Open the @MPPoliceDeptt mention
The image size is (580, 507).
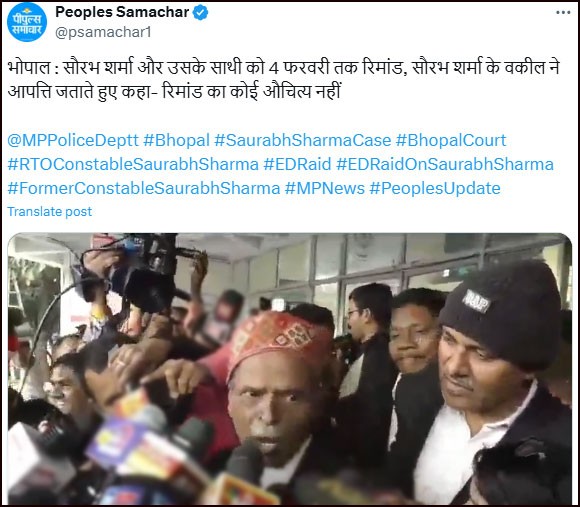click(73, 141)
